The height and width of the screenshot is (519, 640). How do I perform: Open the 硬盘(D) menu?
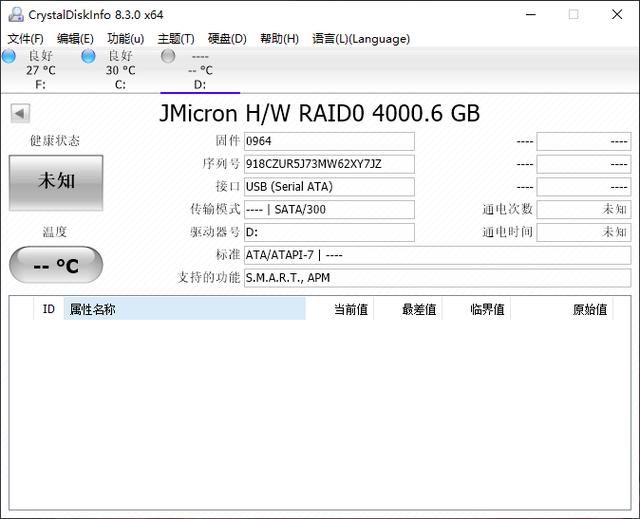(x=227, y=39)
